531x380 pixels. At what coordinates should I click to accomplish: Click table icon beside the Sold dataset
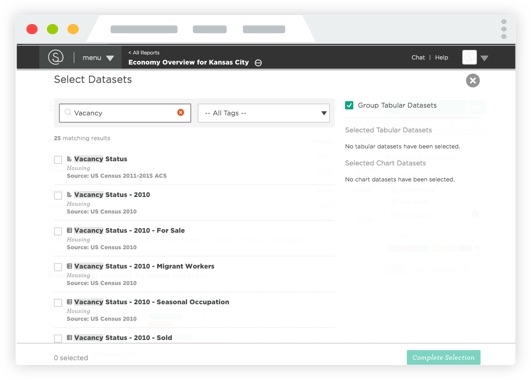(x=69, y=337)
